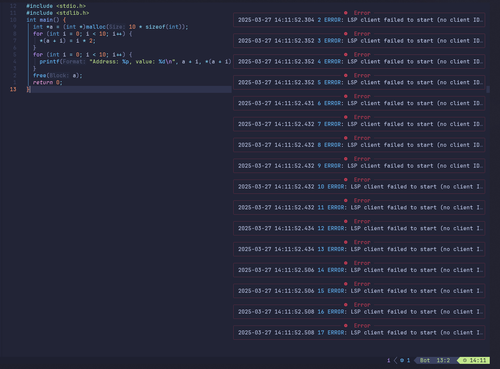The width and height of the screenshot is (500, 369).
Task: Select the '5 ERROR: LSP client failed' message
Action: (x=360, y=82)
